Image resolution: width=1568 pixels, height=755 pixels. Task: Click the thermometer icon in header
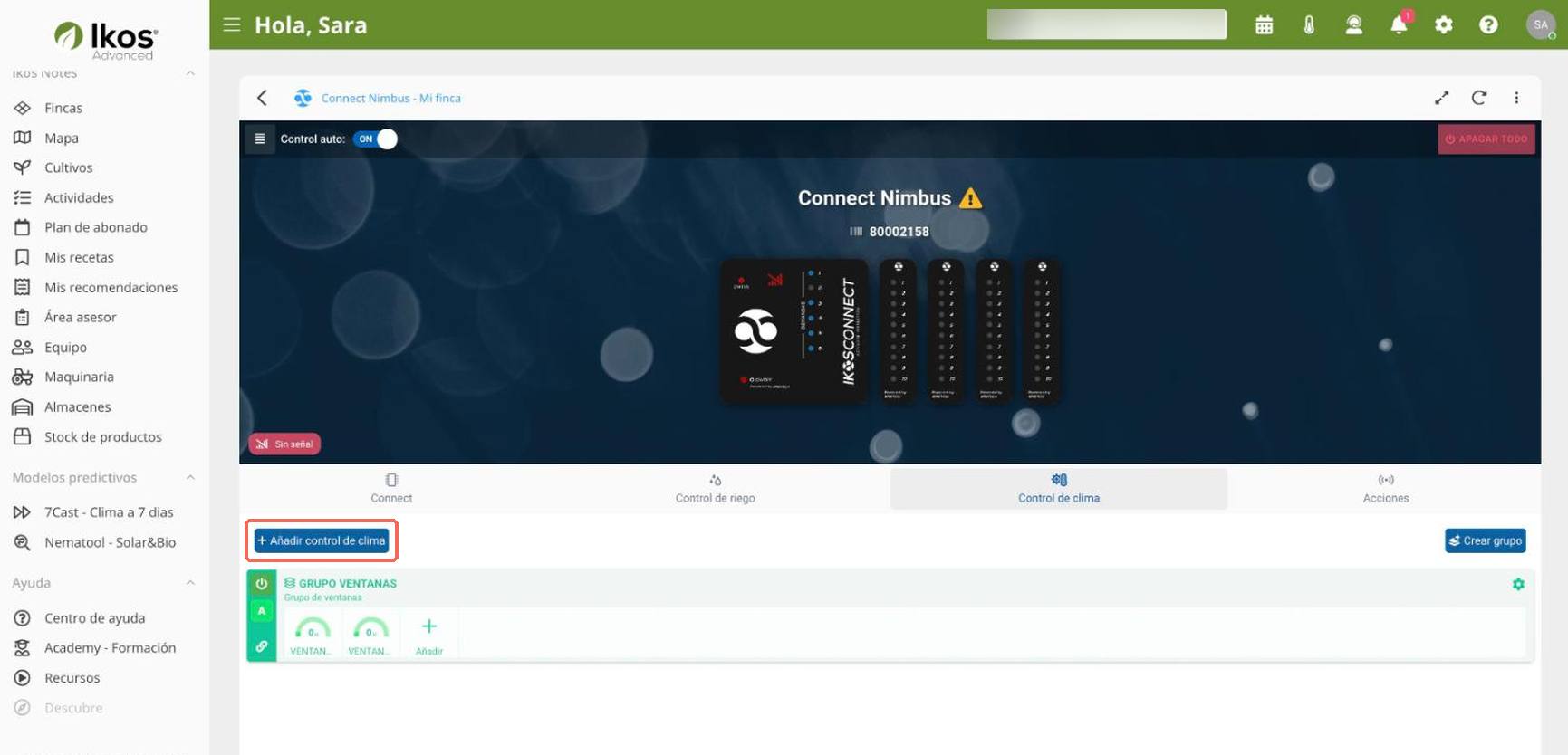pyautogui.click(x=1309, y=25)
